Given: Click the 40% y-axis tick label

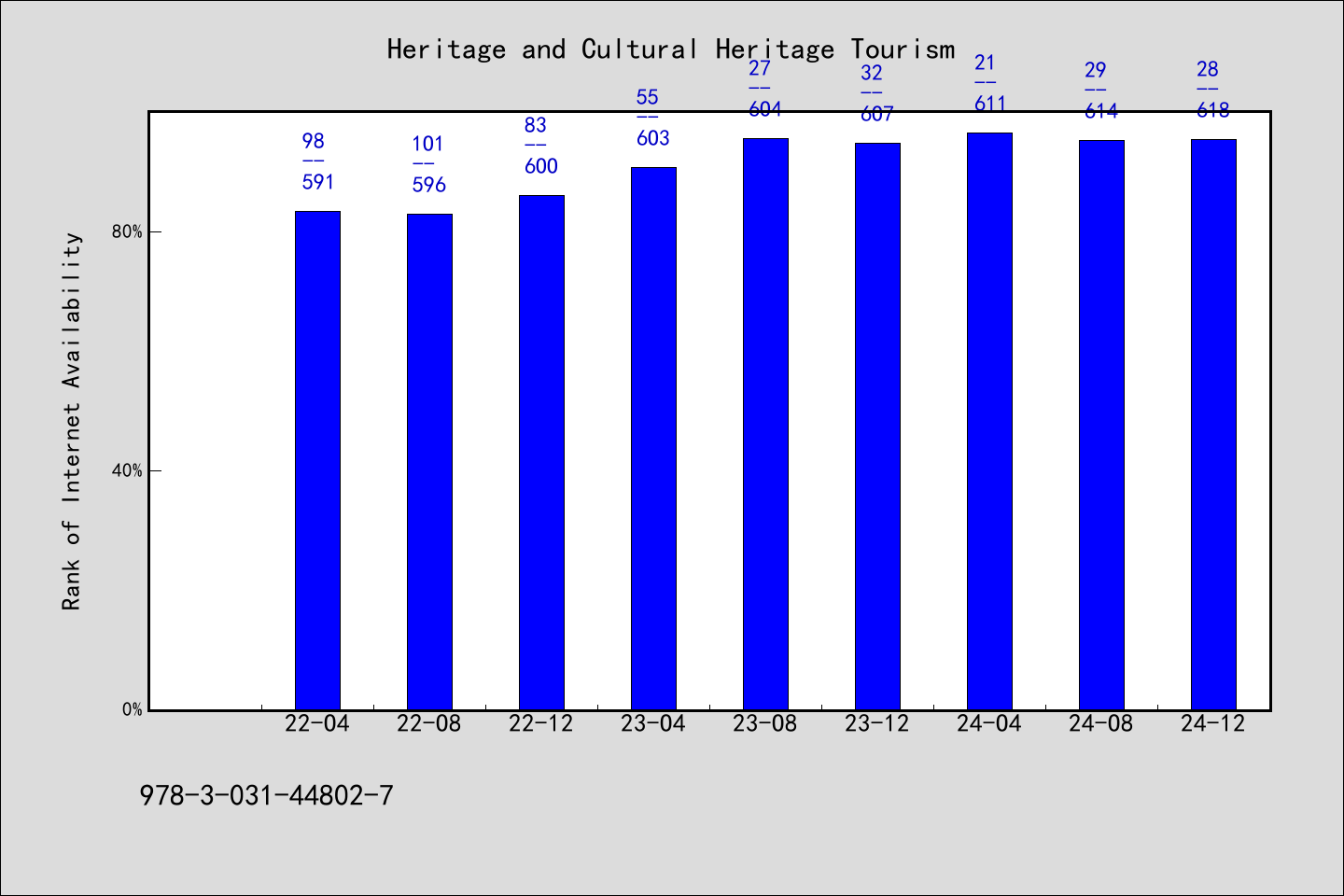Looking at the screenshot, I should coord(127,470).
